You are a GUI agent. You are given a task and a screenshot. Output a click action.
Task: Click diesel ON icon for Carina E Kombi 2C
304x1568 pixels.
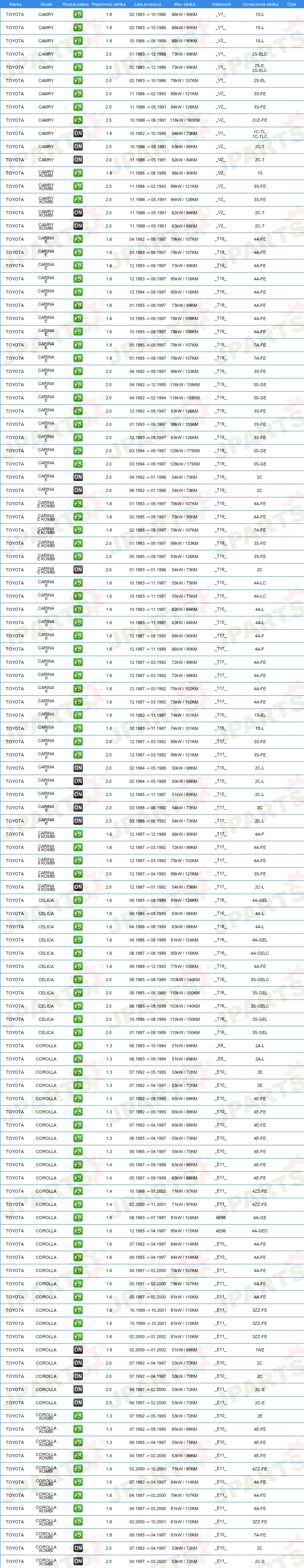click(x=78, y=570)
